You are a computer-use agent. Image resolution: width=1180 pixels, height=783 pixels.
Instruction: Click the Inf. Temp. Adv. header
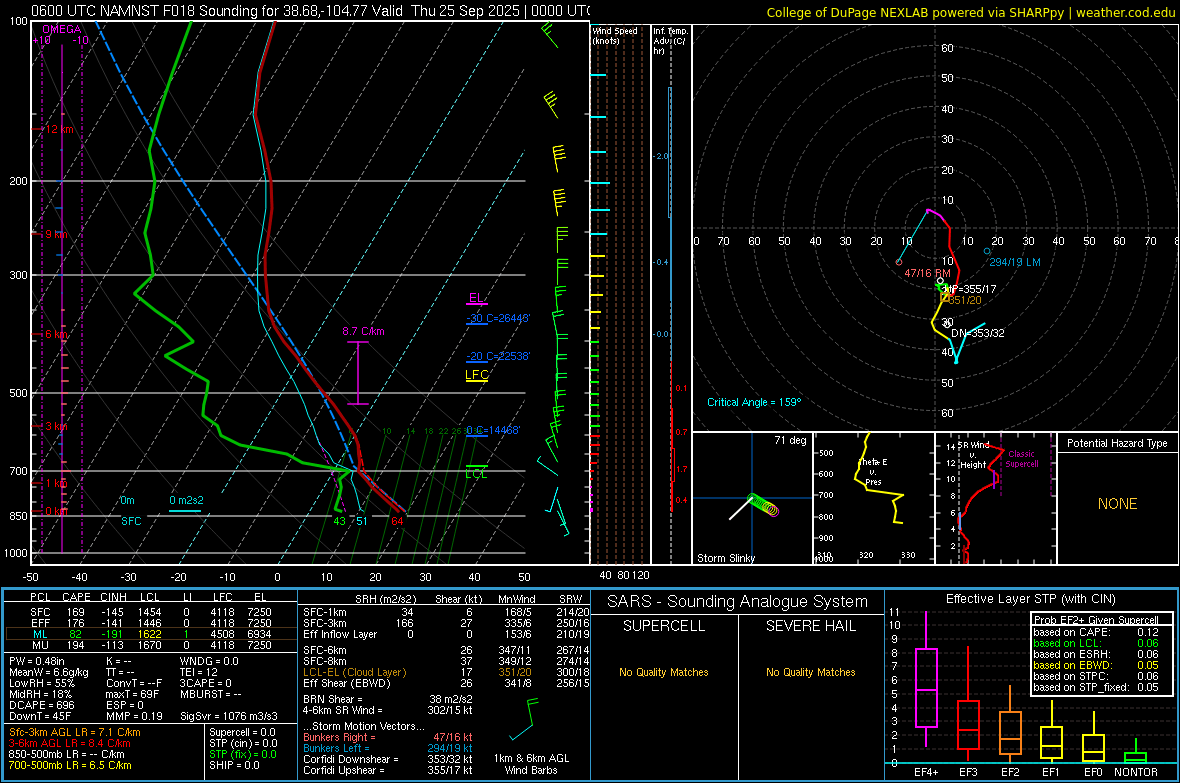tap(670, 41)
